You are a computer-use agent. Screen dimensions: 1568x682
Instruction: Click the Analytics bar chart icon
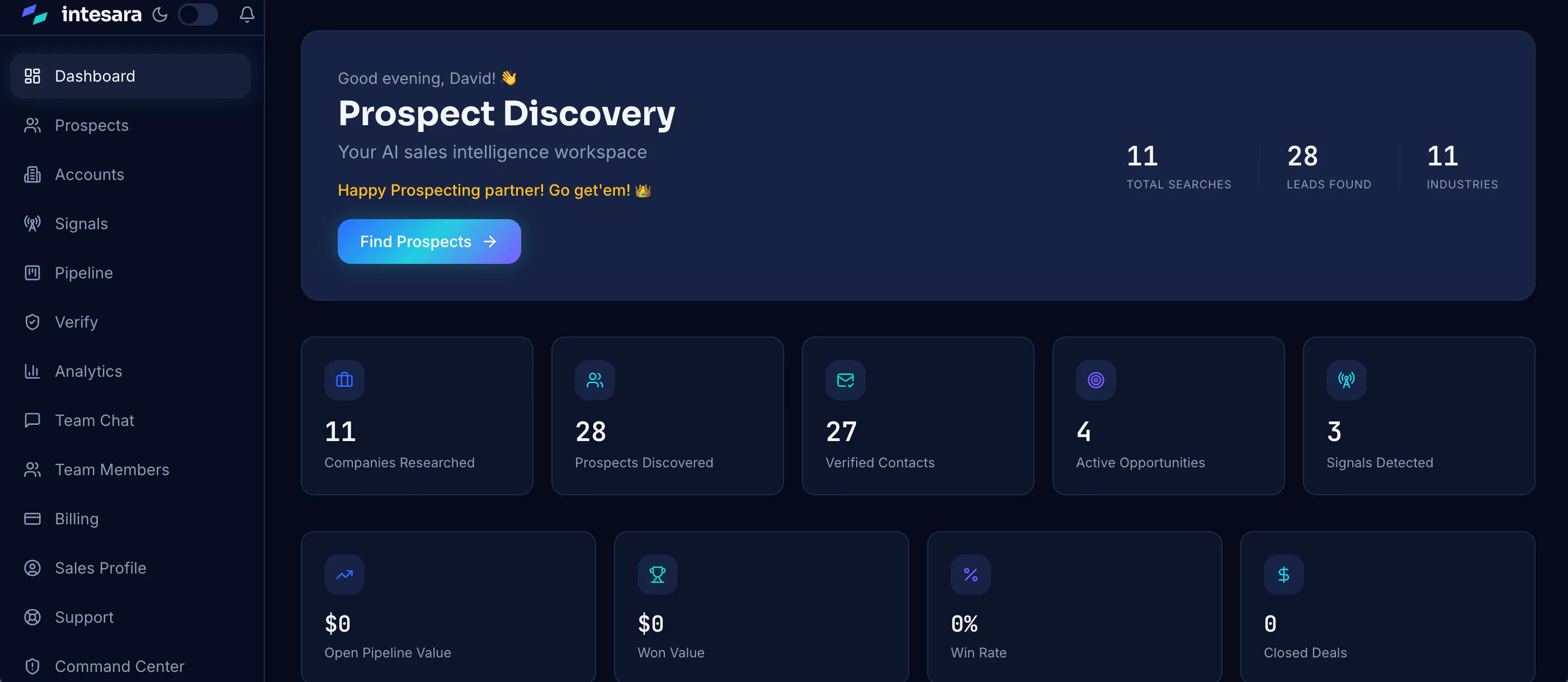pyautogui.click(x=32, y=371)
